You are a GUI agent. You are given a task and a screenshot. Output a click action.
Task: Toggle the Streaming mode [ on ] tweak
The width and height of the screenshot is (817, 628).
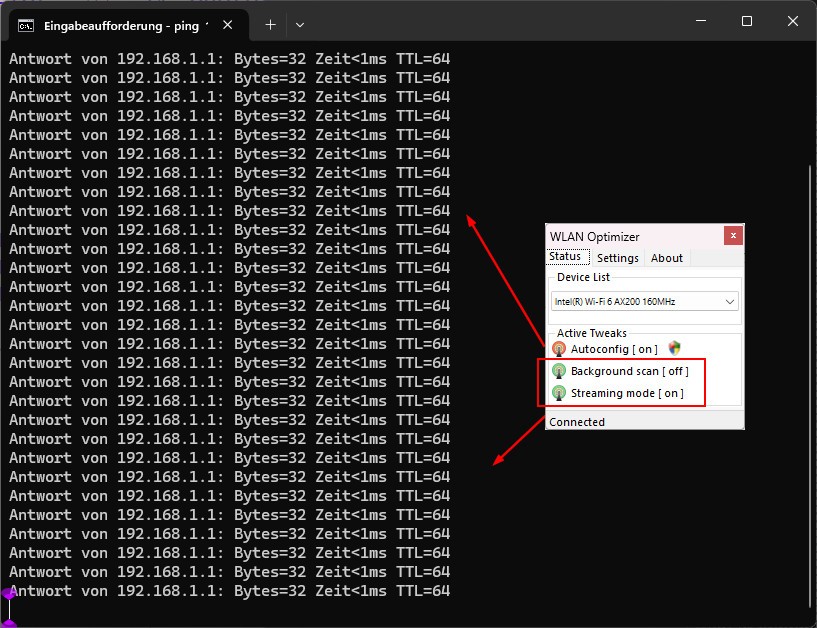click(x=627, y=393)
